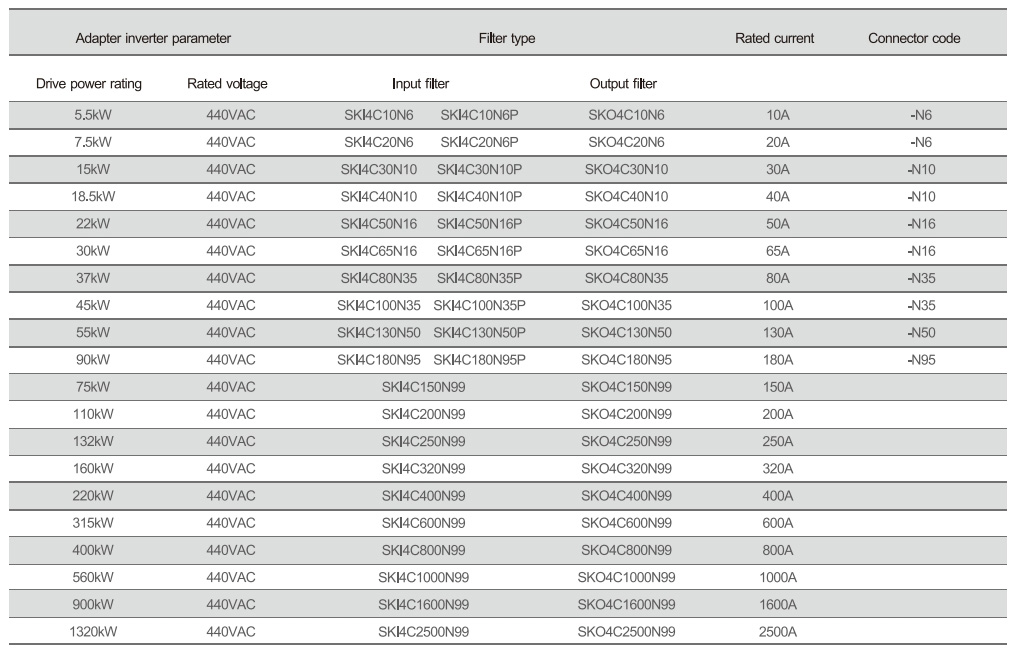
Task: Click the 800A rated current value
Action: pyautogui.click(x=778, y=551)
